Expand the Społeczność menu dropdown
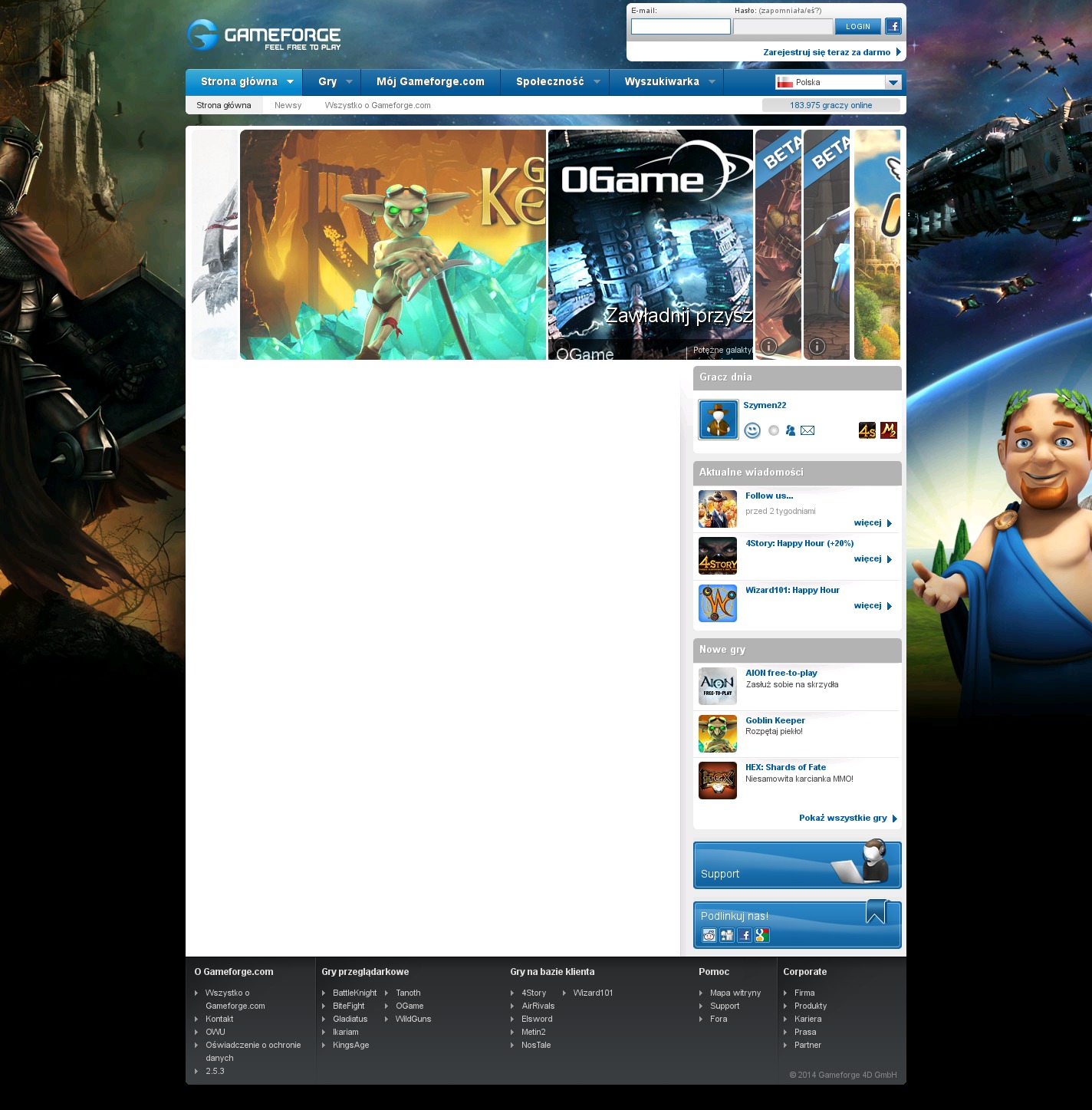Viewport: 1092px width, 1110px height. tap(597, 82)
